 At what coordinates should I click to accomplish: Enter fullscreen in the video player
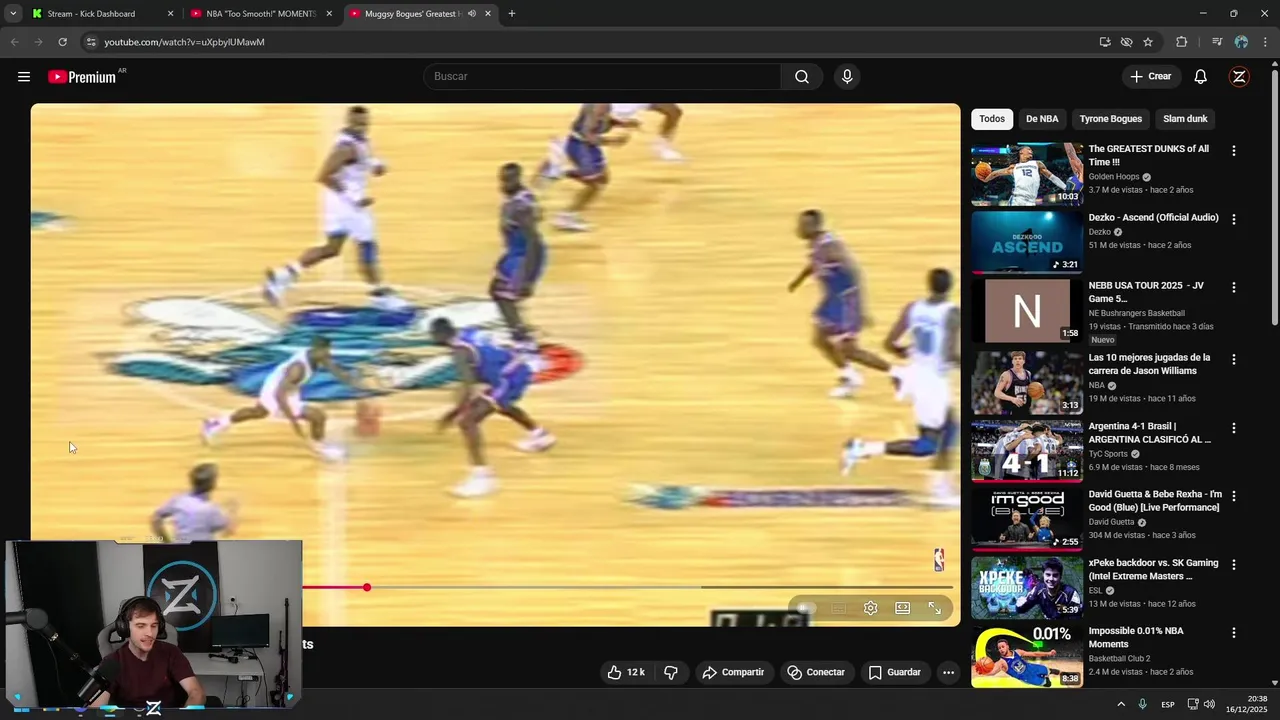coord(935,608)
